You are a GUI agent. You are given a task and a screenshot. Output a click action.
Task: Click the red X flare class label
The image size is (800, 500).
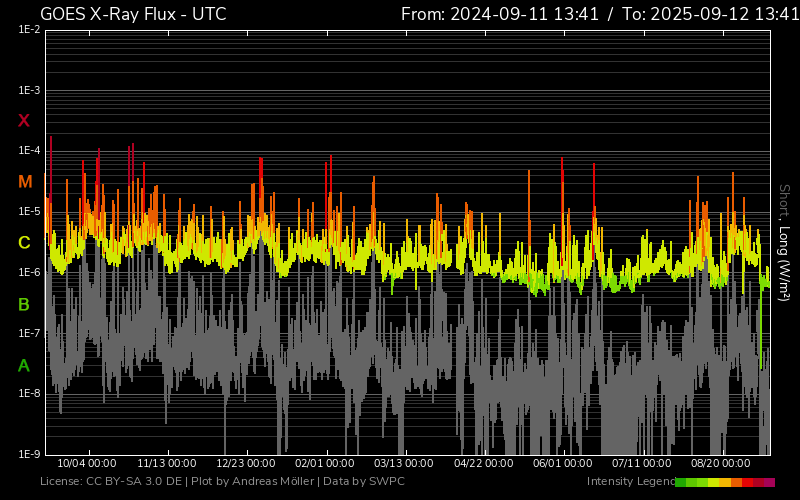[x=24, y=121]
